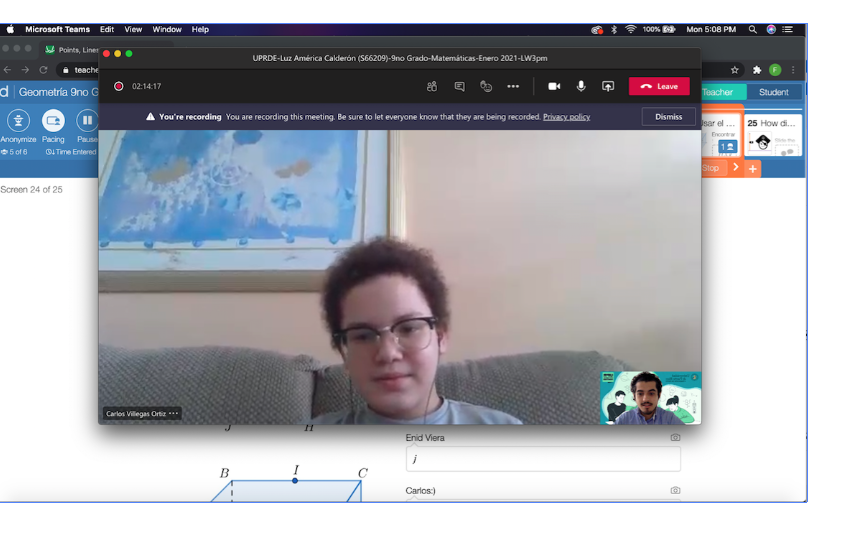
Task: Go to next screen with orange chevron
Action: click(x=735, y=168)
